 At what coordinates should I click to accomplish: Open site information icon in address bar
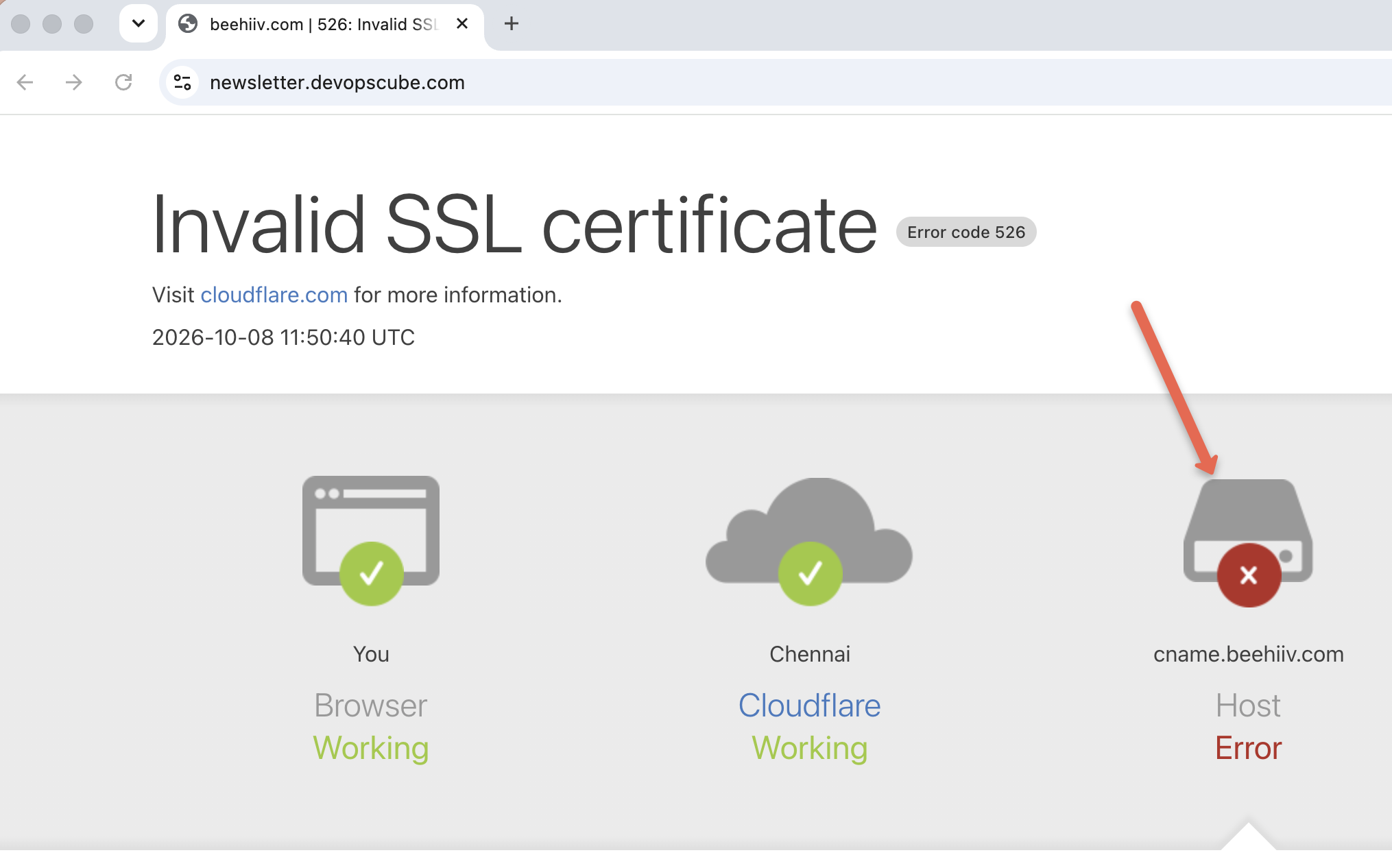point(182,82)
